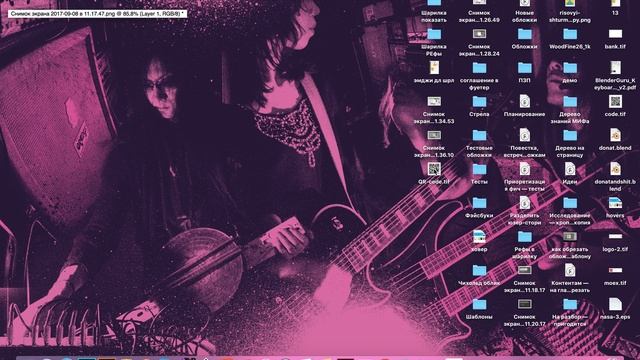This screenshot has height=360, width=640.
Task: Select file как обрезать облож...аблону
Action: click(570, 236)
